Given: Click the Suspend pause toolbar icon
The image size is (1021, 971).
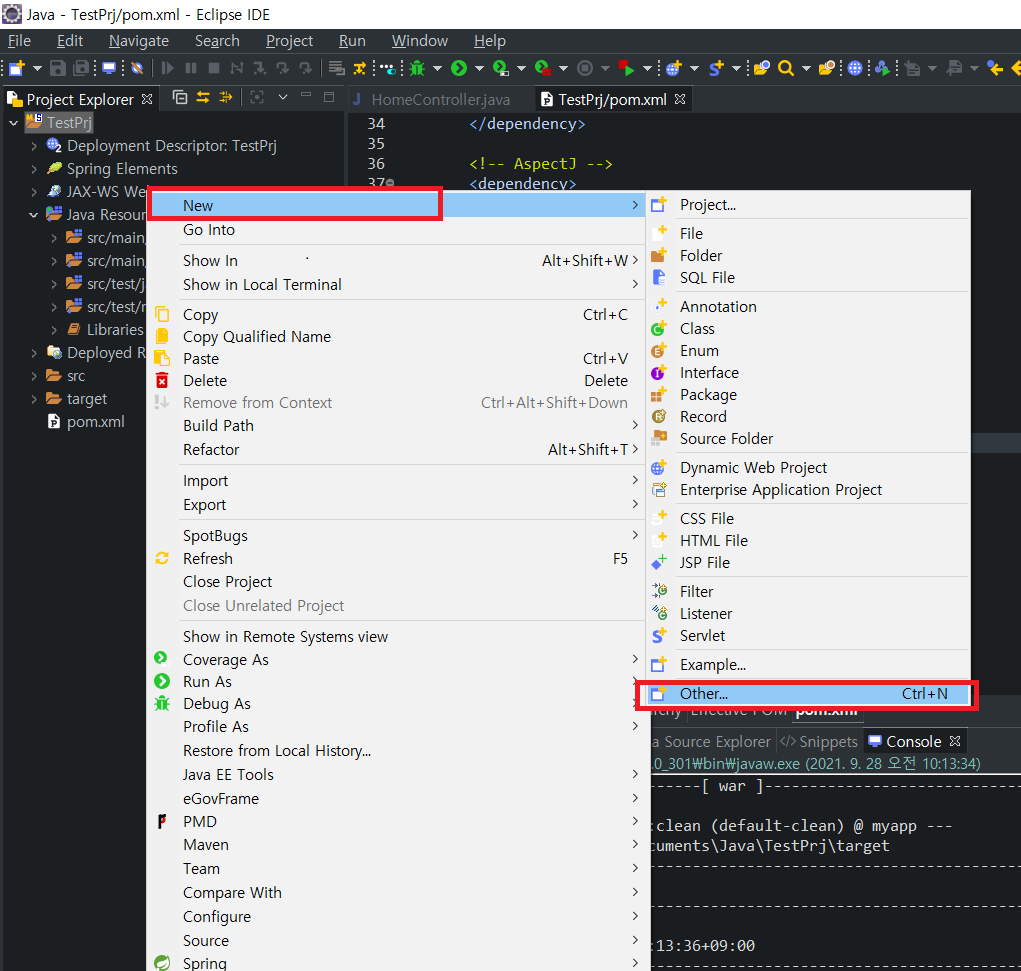Looking at the screenshot, I should [x=191, y=68].
